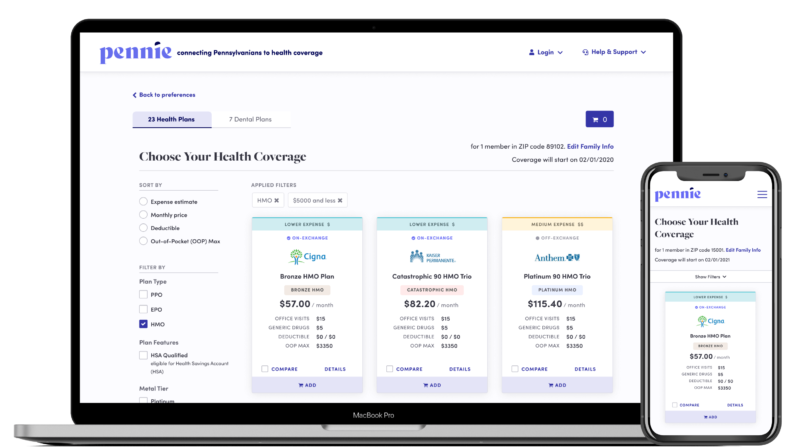This screenshot has width=800, height=447.
Task: Open the shopping cart button showing 0
Action: (599, 119)
